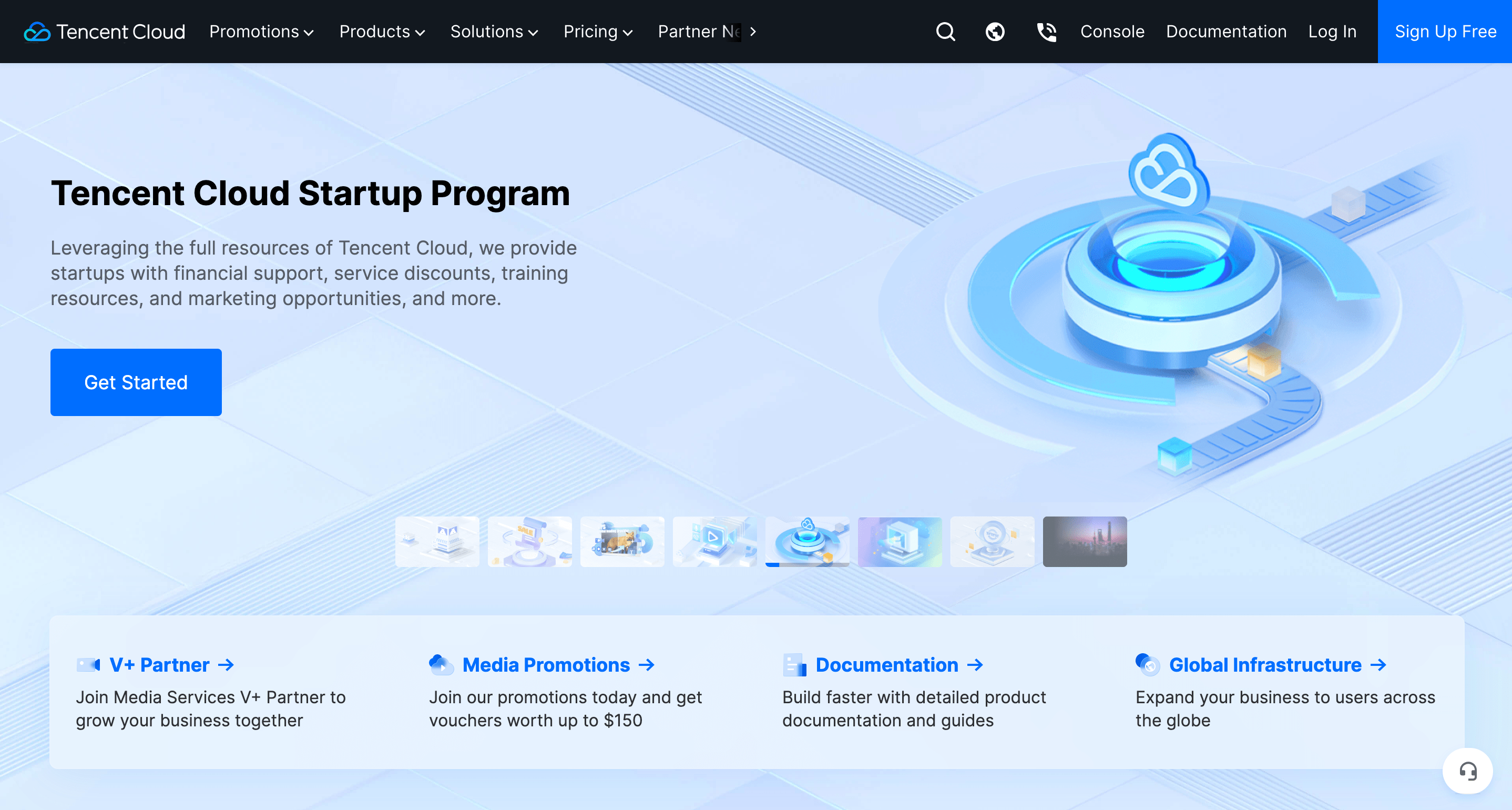
Task: Expand the Solutions dropdown menu
Action: pos(494,32)
